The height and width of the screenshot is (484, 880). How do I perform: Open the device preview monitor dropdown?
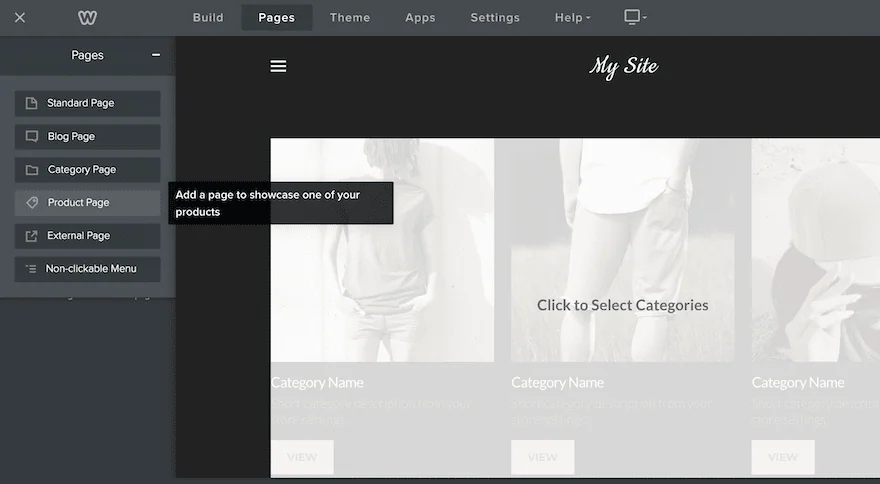(635, 17)
